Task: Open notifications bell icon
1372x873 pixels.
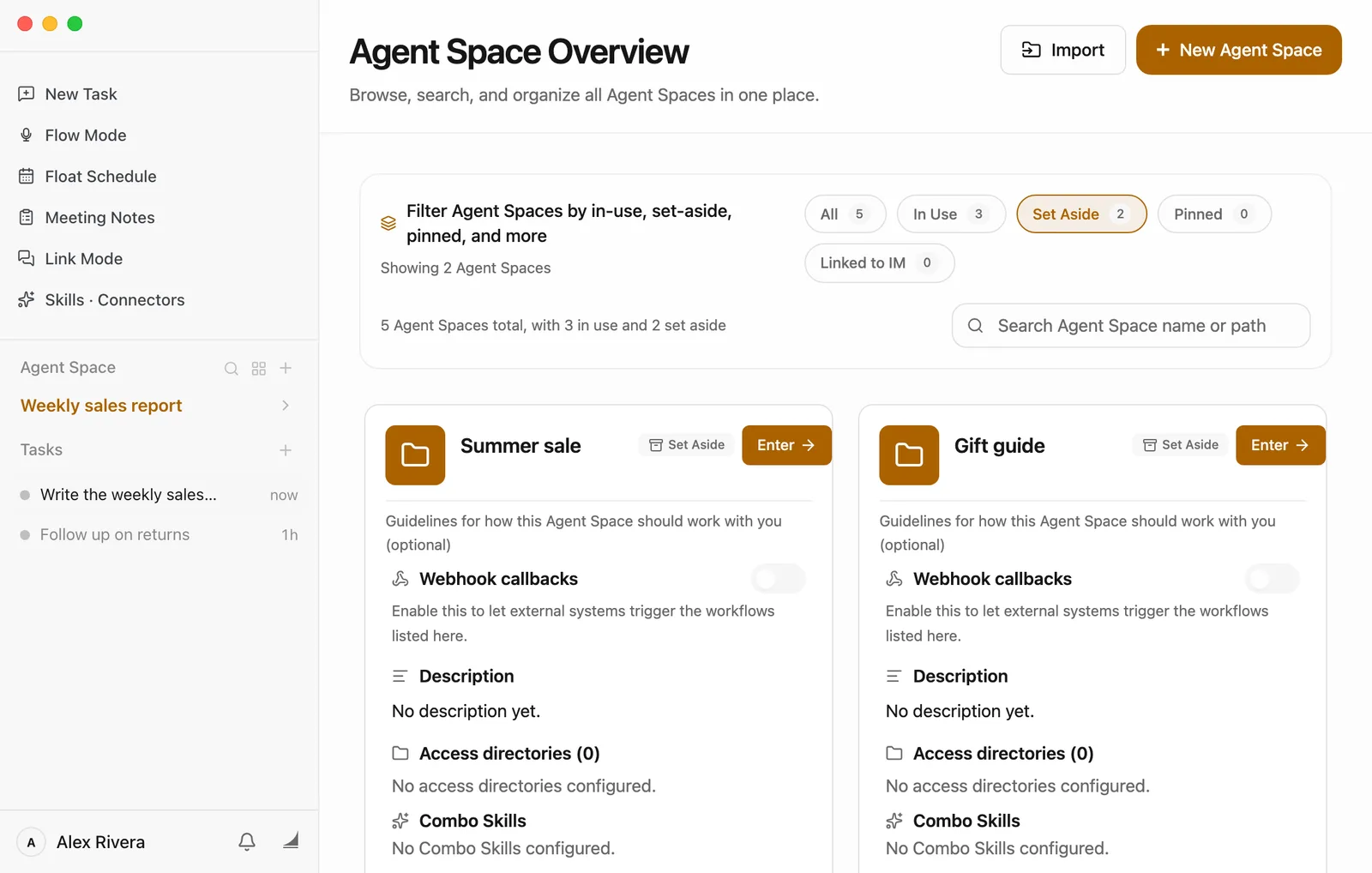Action: (247, 841)
